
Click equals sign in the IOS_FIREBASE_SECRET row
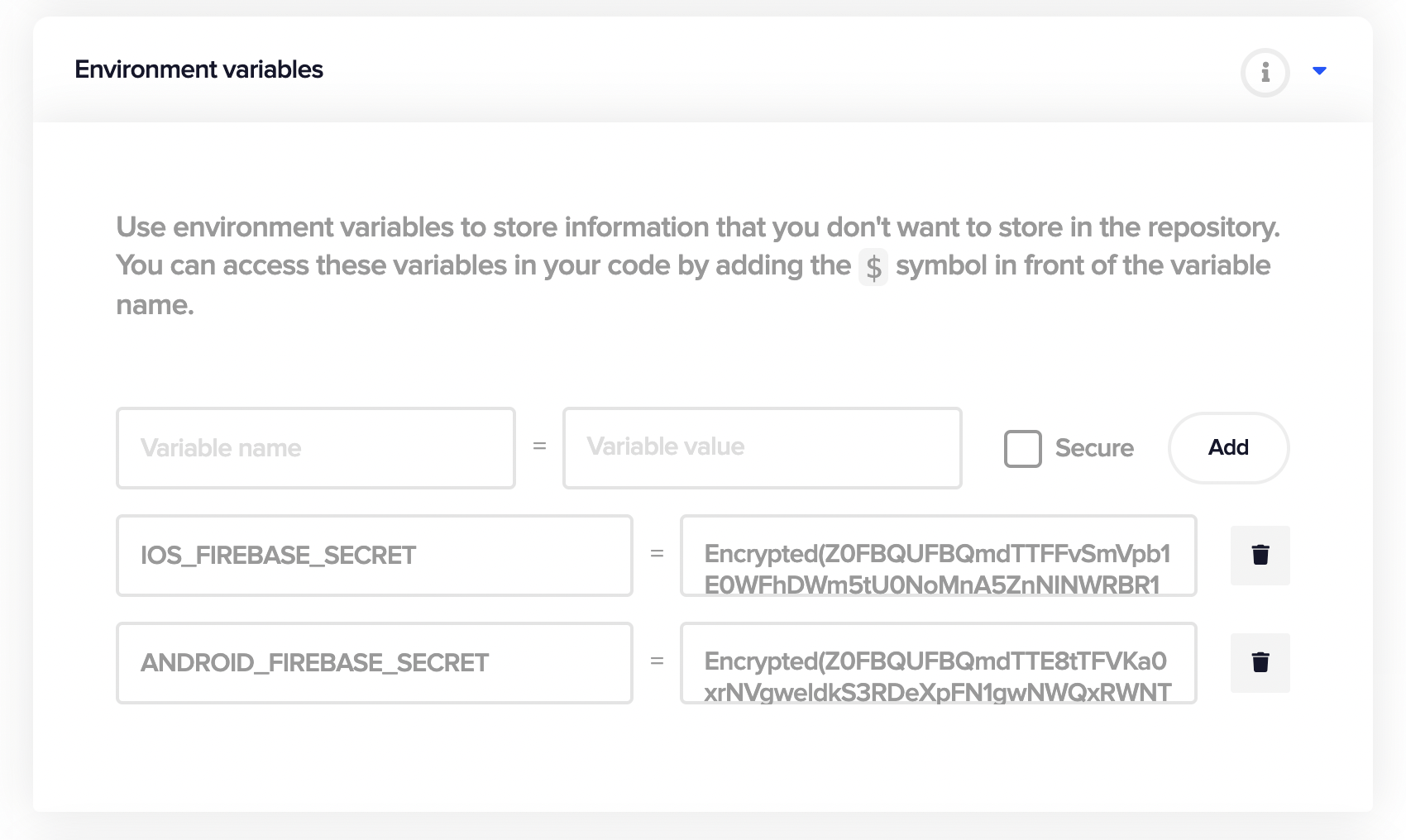657,554
